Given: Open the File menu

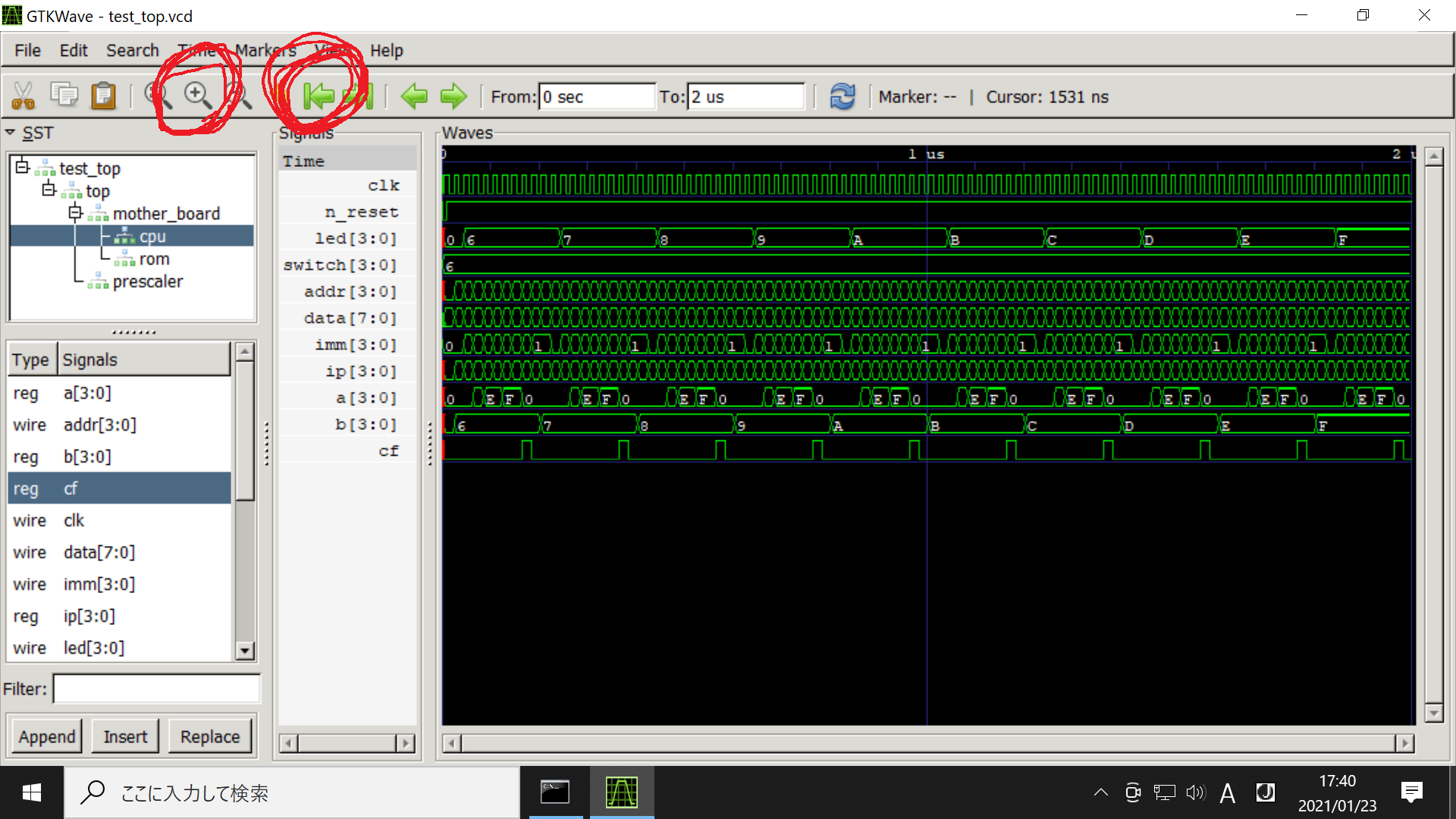Looking at the screenshot, I should [27, 51].
